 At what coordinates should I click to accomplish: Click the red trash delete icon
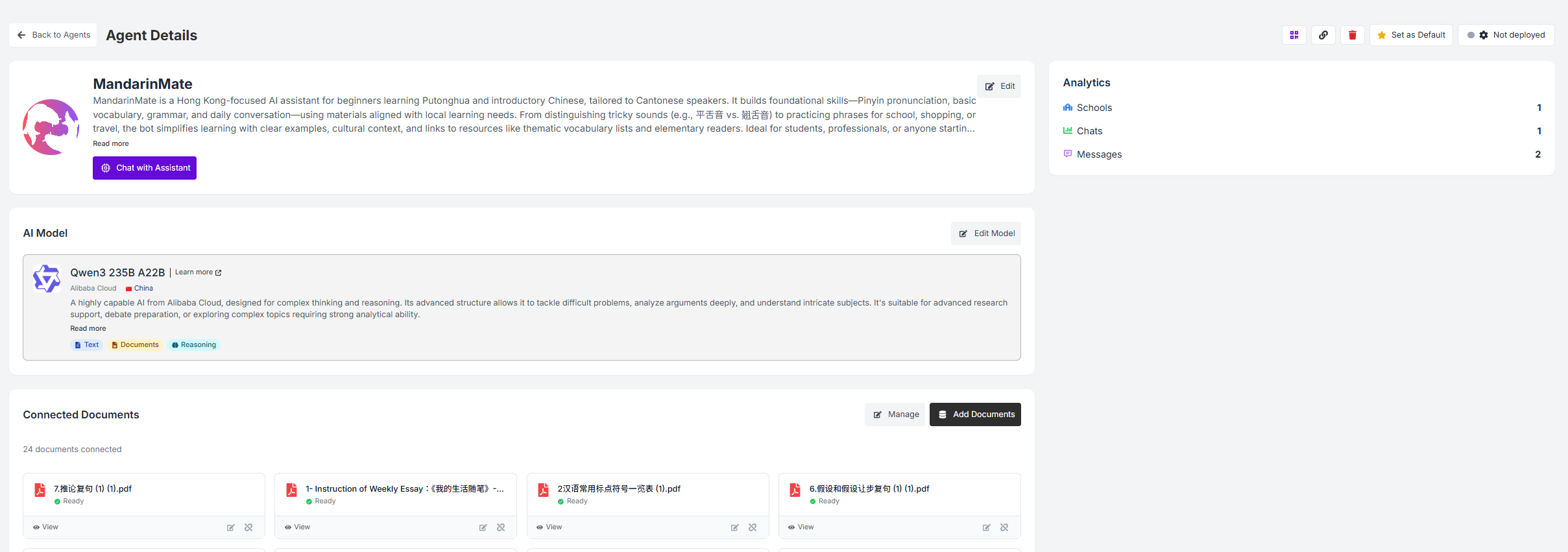[1353, 35]
